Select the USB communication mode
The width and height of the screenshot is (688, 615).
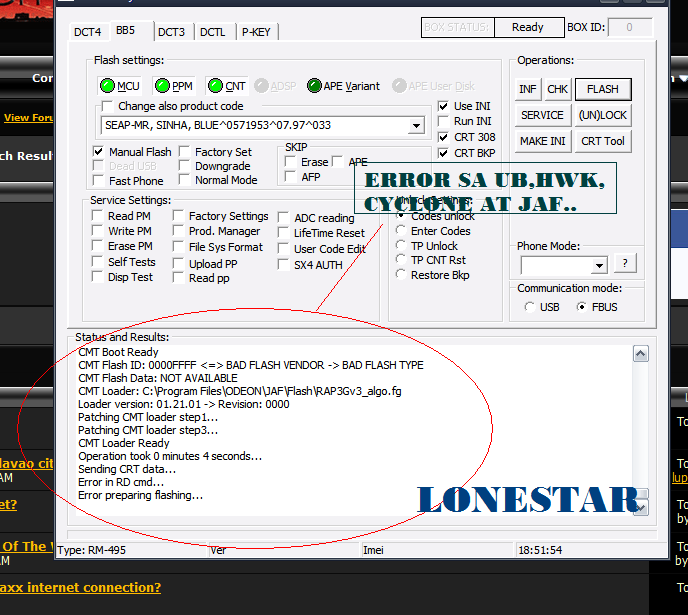click(x=530, y=307)
